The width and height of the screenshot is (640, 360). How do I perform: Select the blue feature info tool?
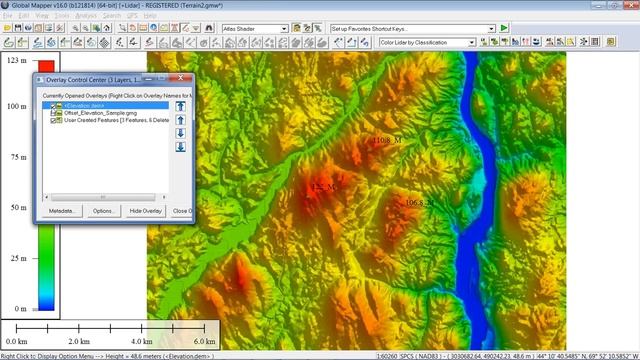click(153, 28)
